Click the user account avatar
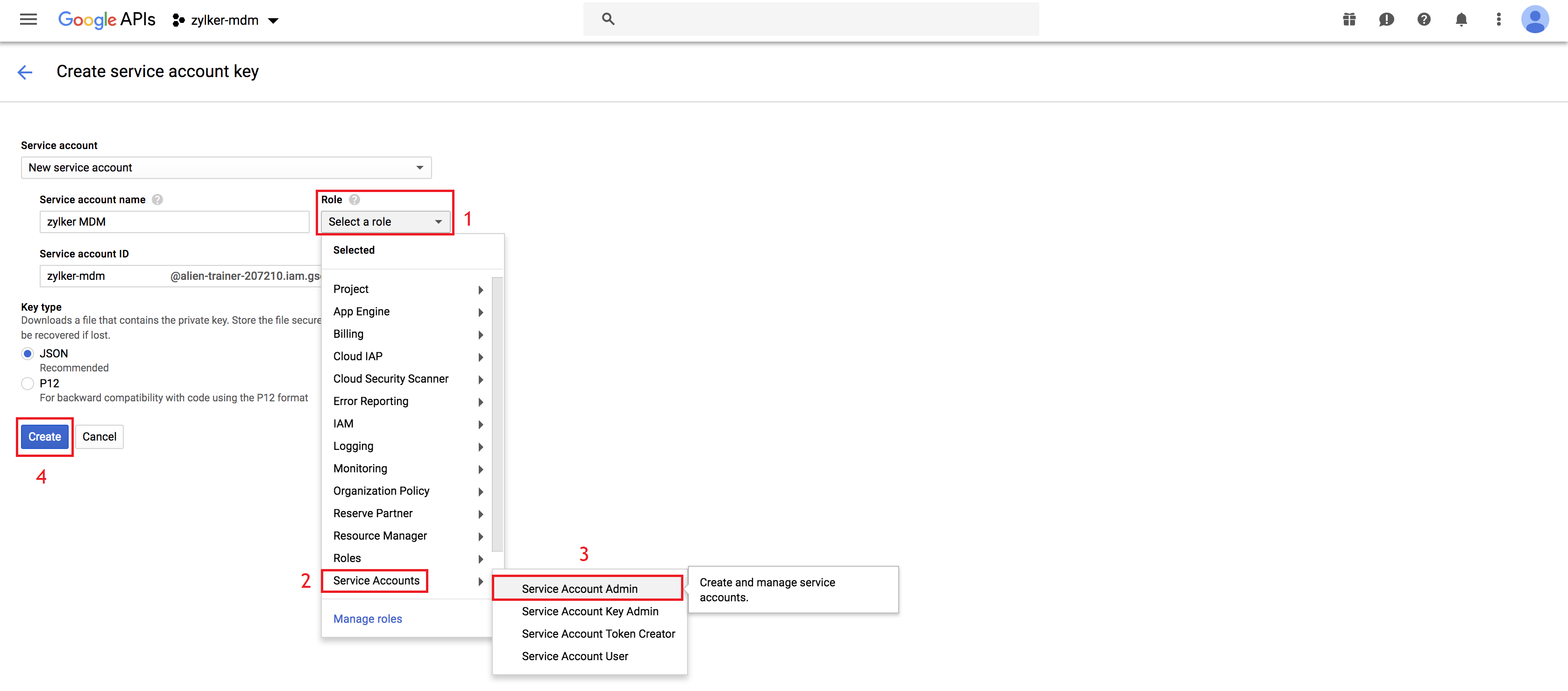The width and height of the screenshot is (1568, 691). [x=1534, y=20]
